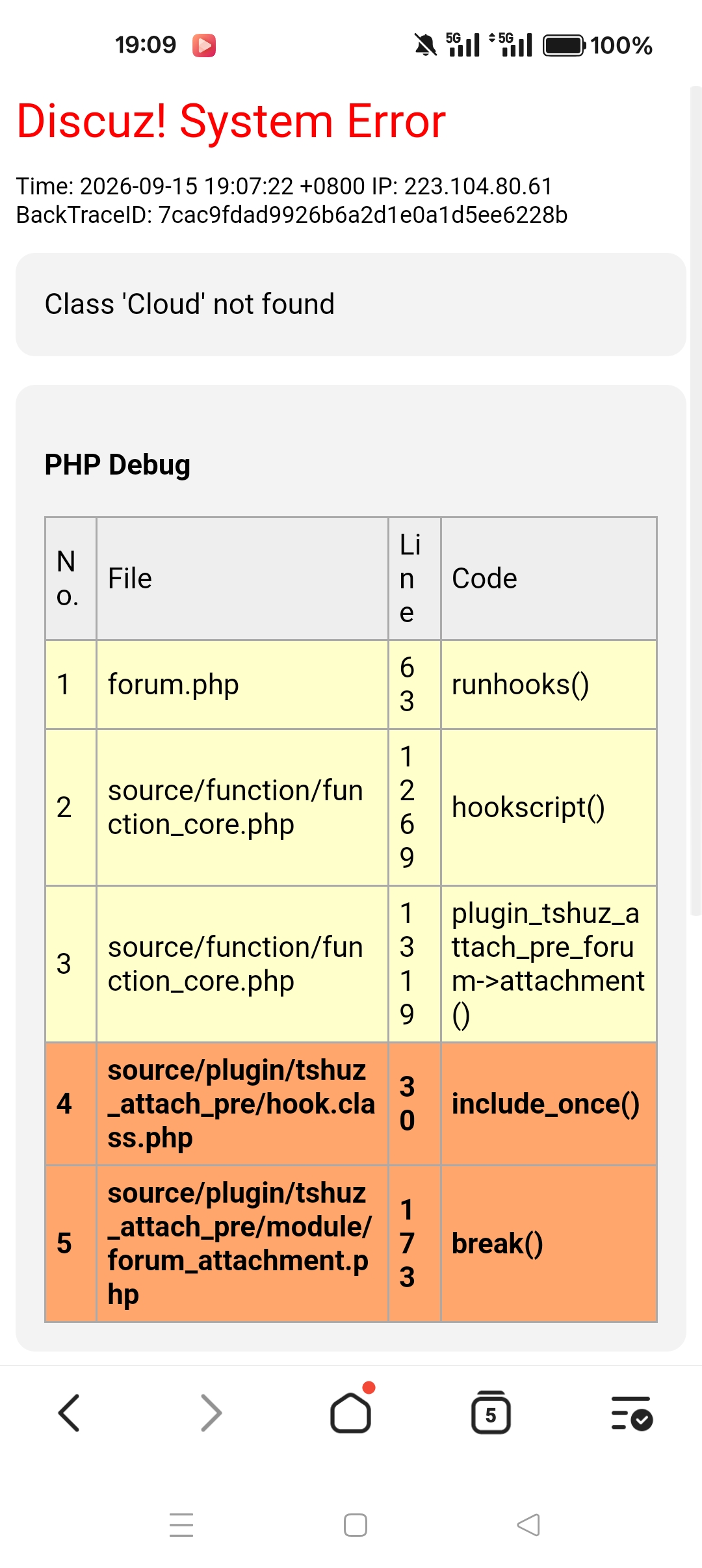Tap the hook.class.php file cell
702x1568 pixels.
tap(242, 1104)
